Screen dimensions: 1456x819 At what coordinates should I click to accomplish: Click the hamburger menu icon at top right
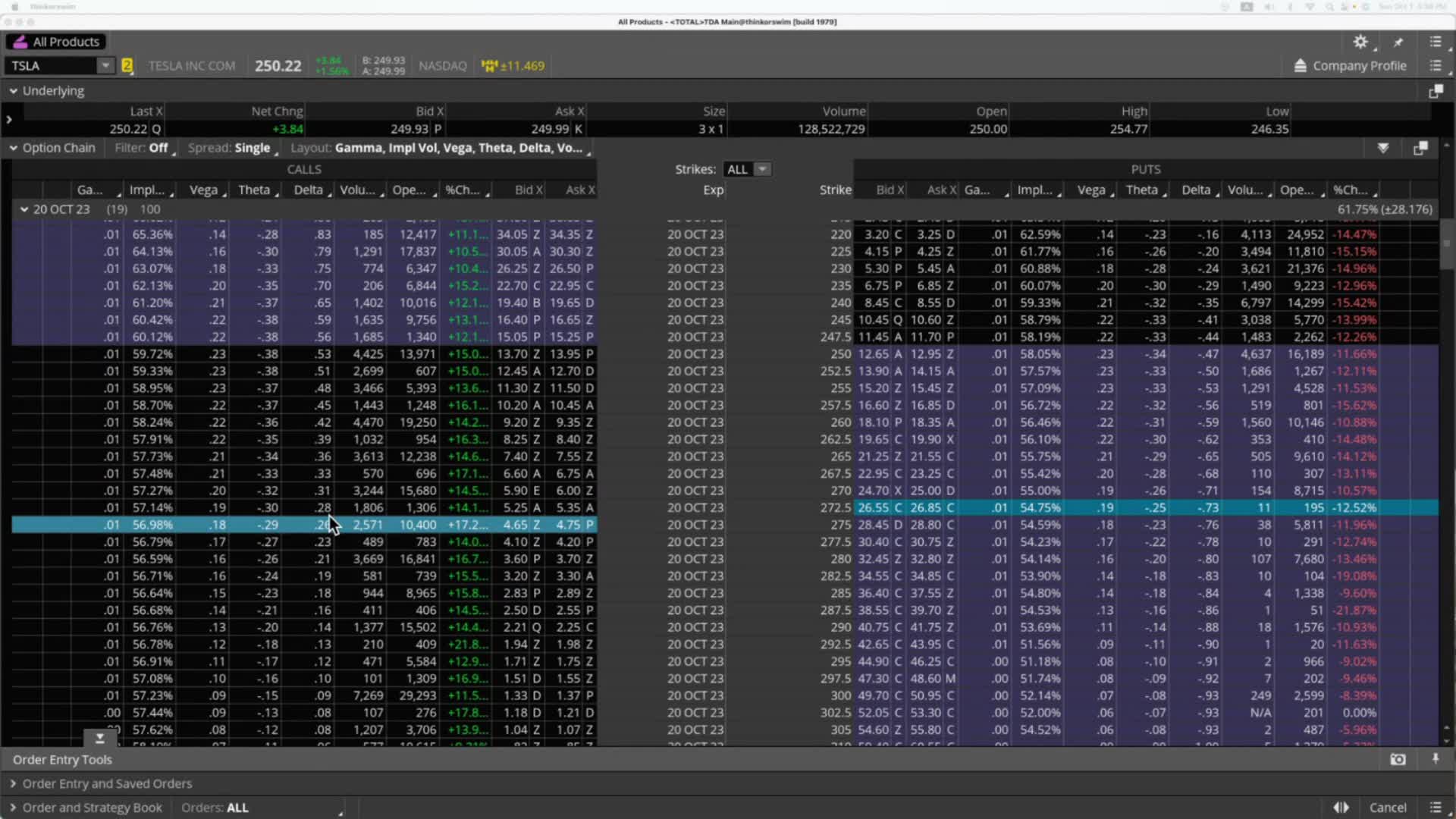pyautogui.click(x=1436, y=42)
